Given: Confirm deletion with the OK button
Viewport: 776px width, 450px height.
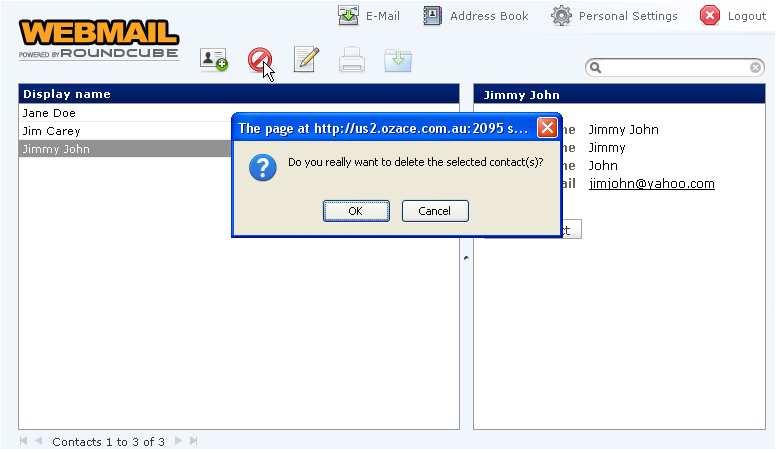Looking at the screenshot, I should [x=355, y=211].
